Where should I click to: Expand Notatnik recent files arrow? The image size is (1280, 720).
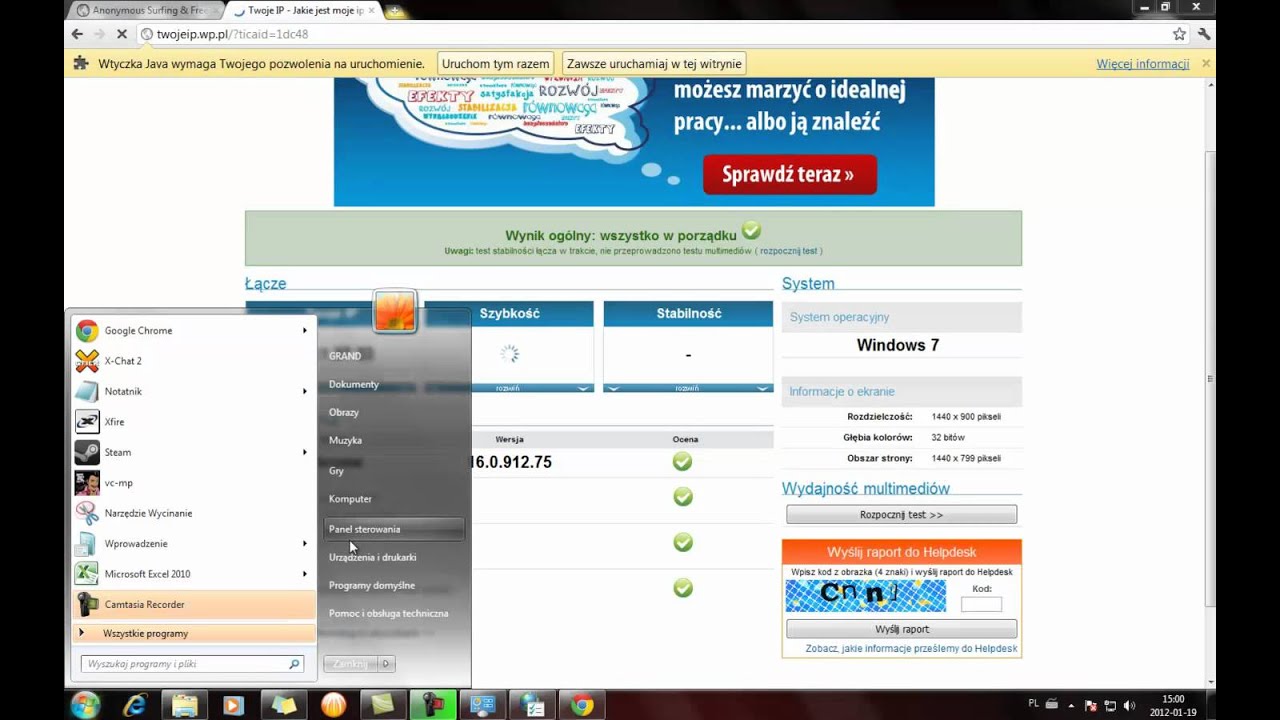pos(305,391)
